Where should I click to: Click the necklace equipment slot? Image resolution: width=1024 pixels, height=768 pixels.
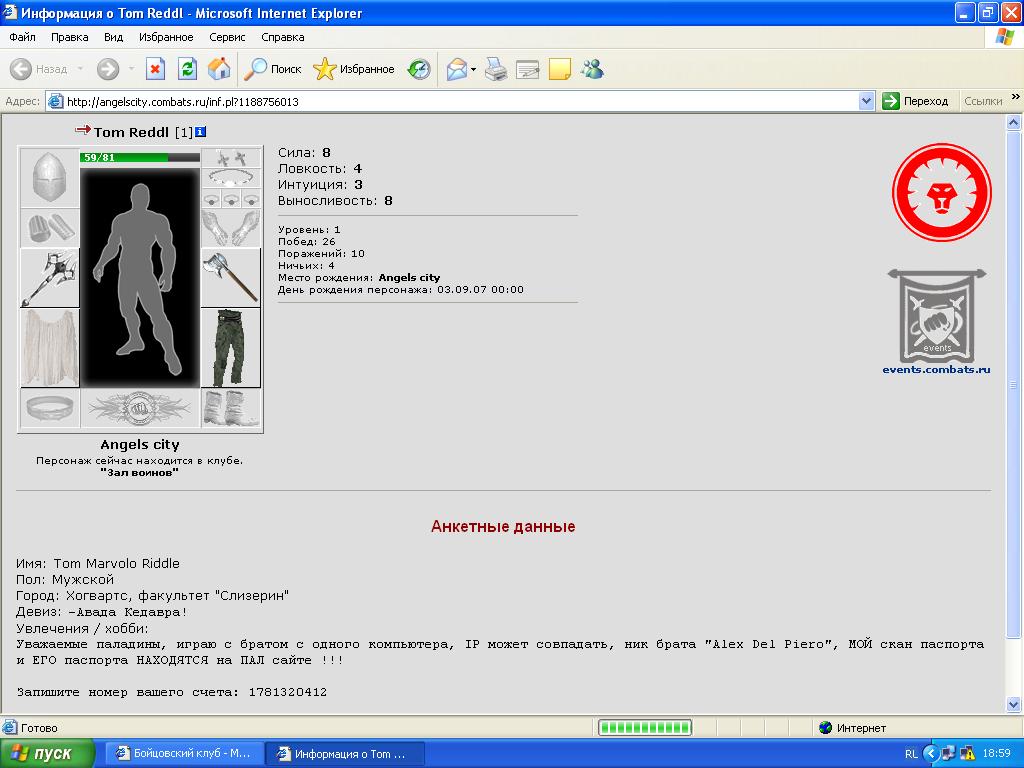[231, 178]
